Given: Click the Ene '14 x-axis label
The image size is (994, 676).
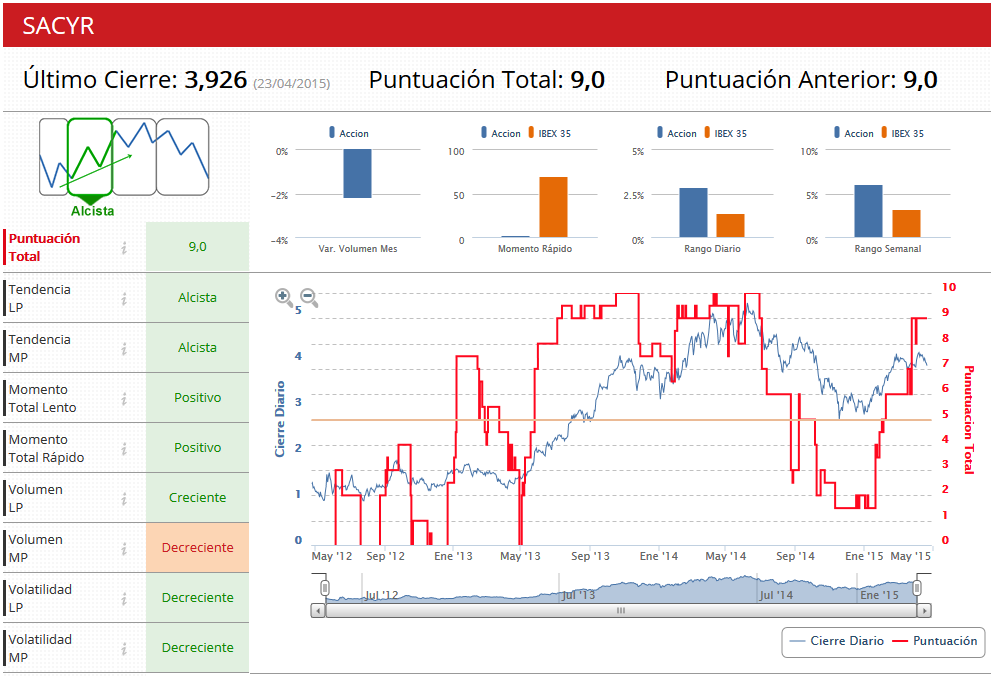Looking at the screenshot, I should (659, 556).
